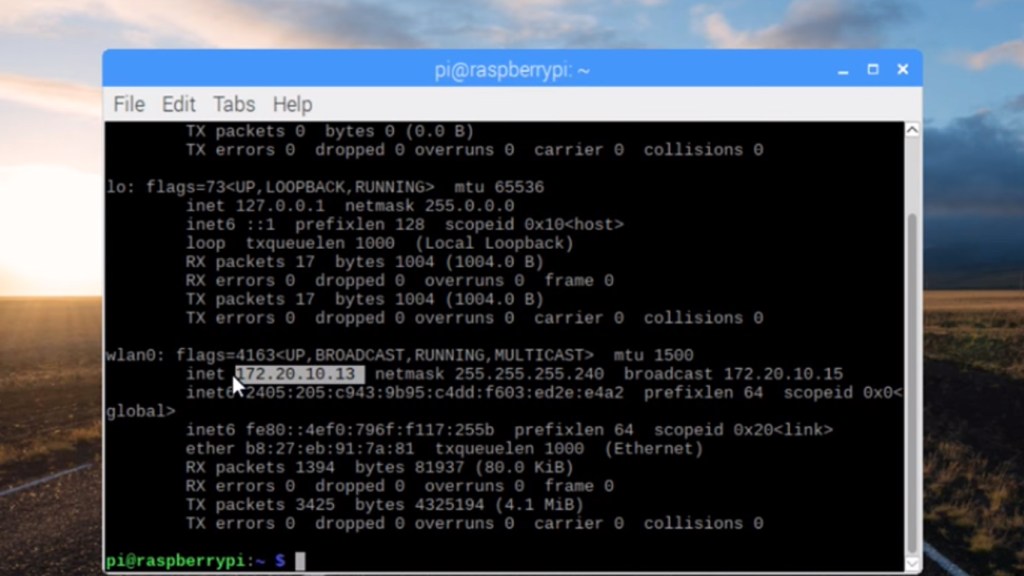Click the terminal window title bar

(512, 69)
